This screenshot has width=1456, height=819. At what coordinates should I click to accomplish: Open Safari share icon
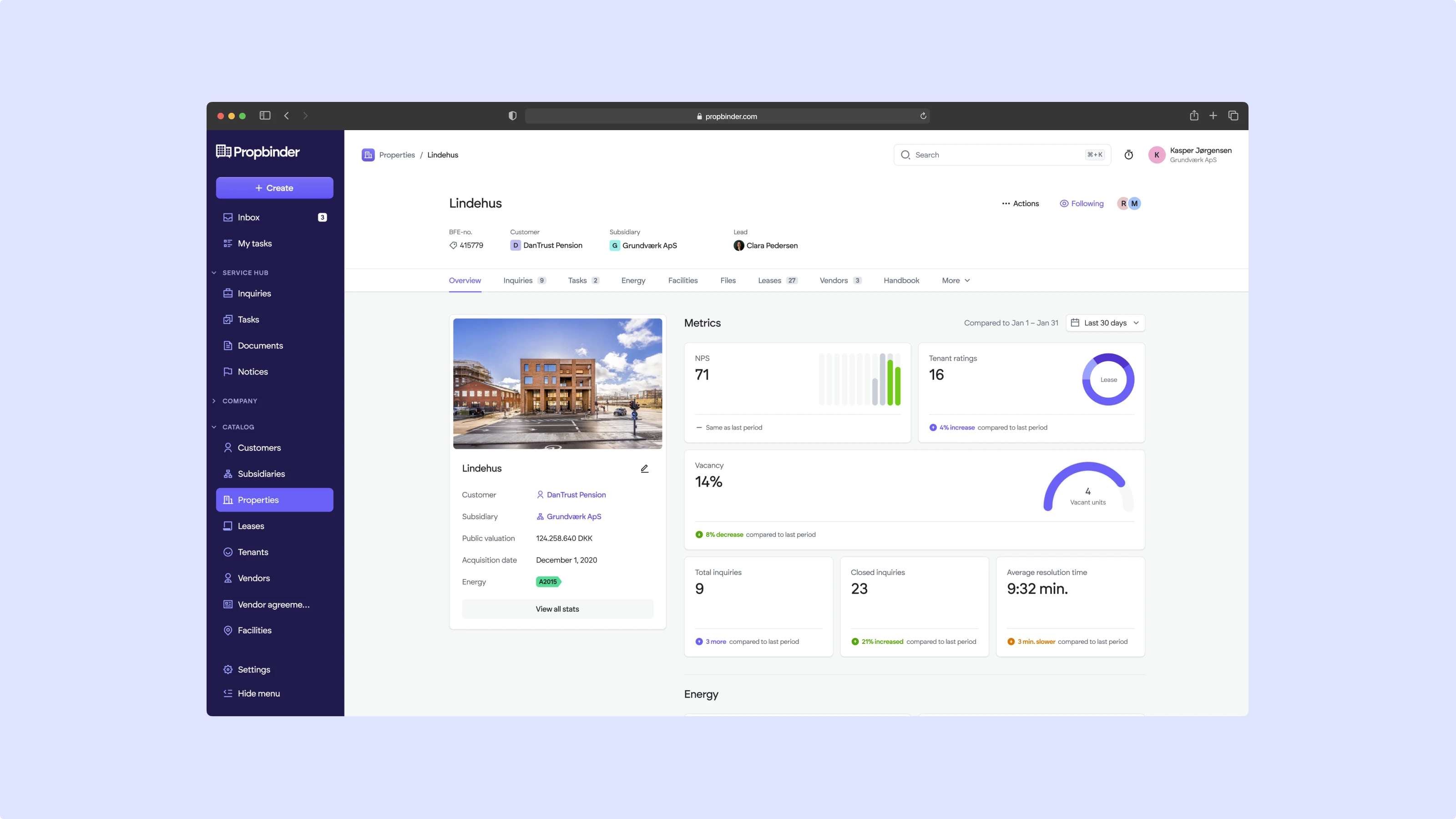[x=1194, y=116]
